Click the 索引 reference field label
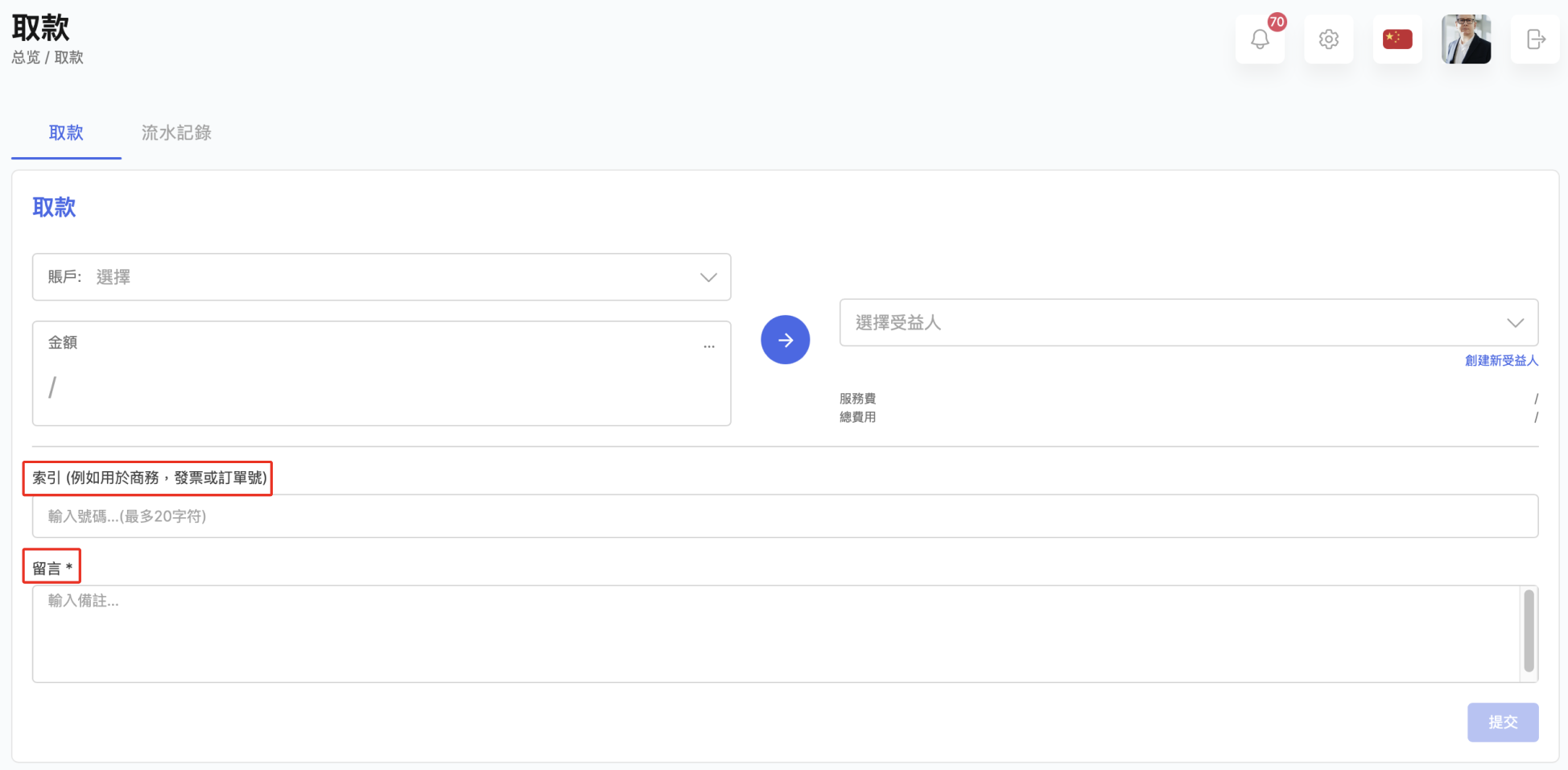This screenshot has height=770, width=1568. (x=149, y=478)
